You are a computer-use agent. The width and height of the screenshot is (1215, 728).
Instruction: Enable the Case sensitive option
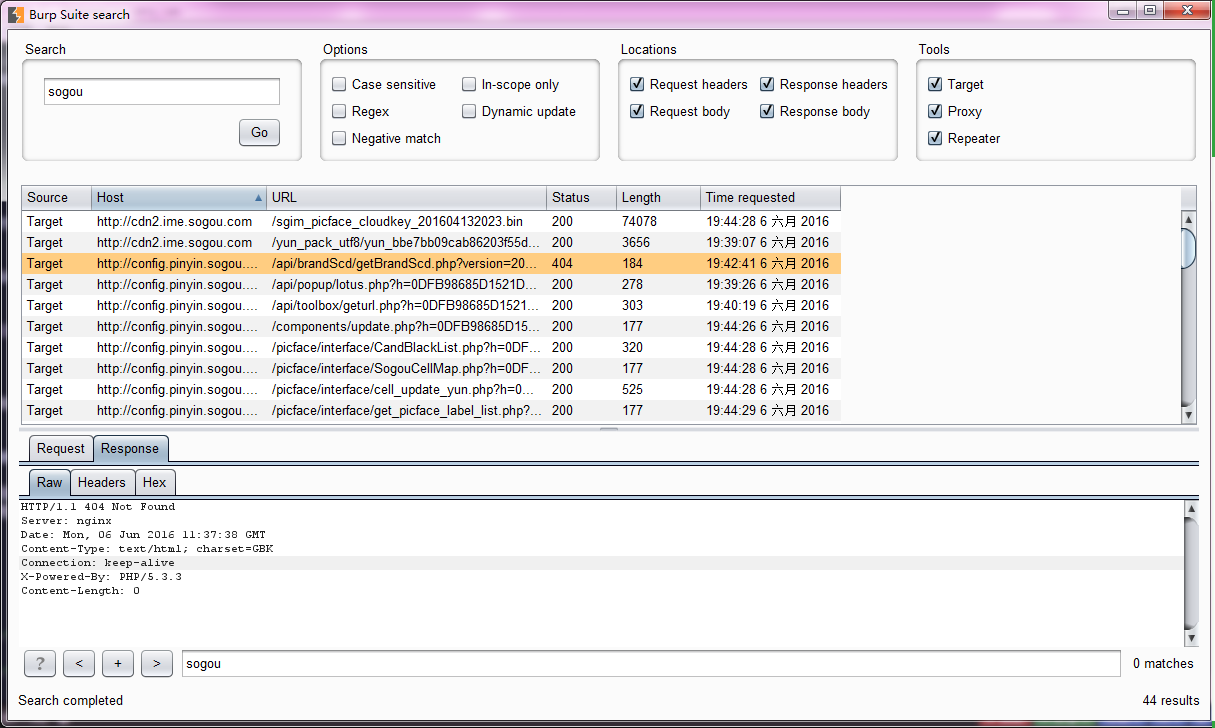[x=340, y=85]
